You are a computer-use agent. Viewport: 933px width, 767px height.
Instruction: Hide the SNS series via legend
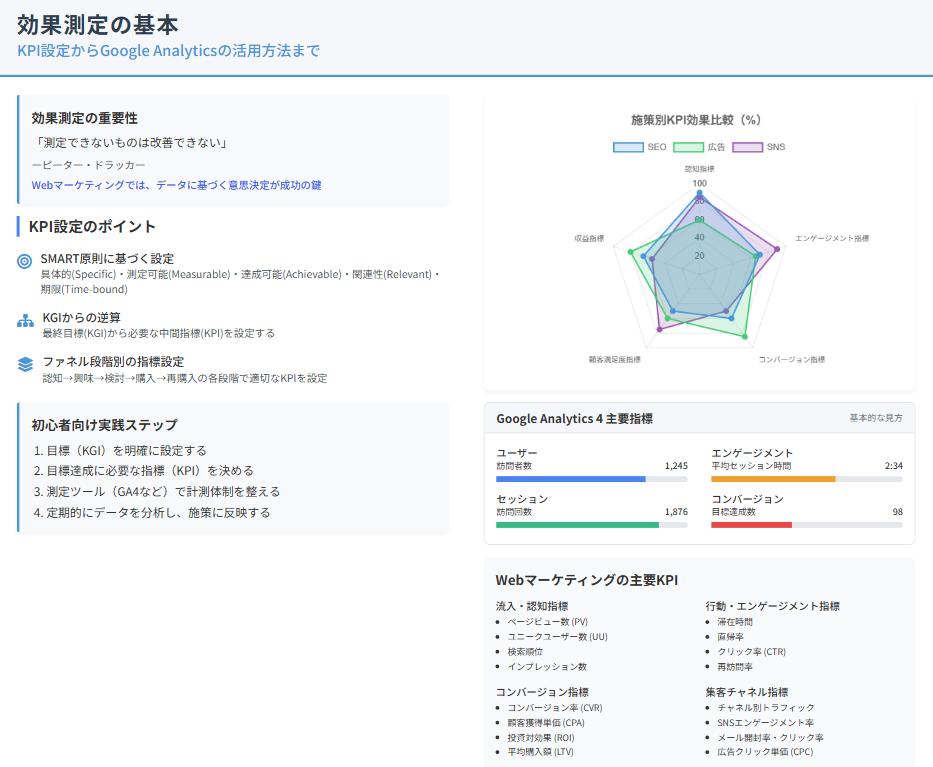[x=759, y=147]
